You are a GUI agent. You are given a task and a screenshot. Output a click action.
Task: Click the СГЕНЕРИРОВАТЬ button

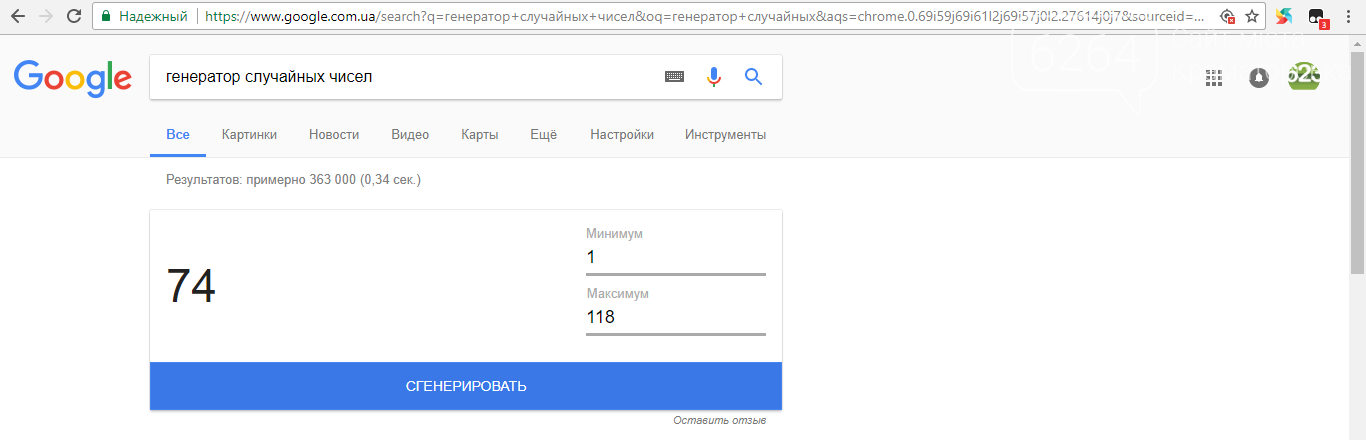click(466, 386)
